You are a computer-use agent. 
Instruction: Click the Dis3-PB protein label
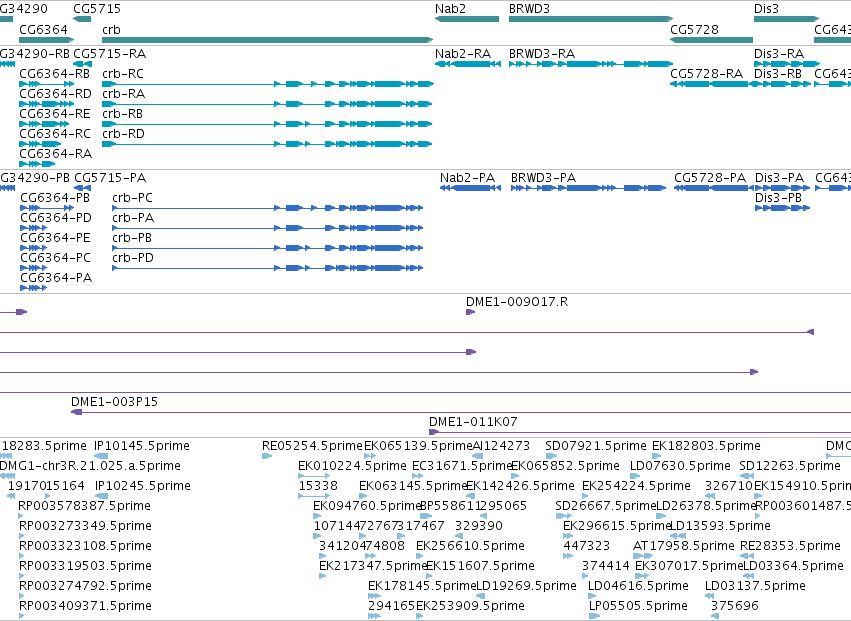tap(778, 198)
